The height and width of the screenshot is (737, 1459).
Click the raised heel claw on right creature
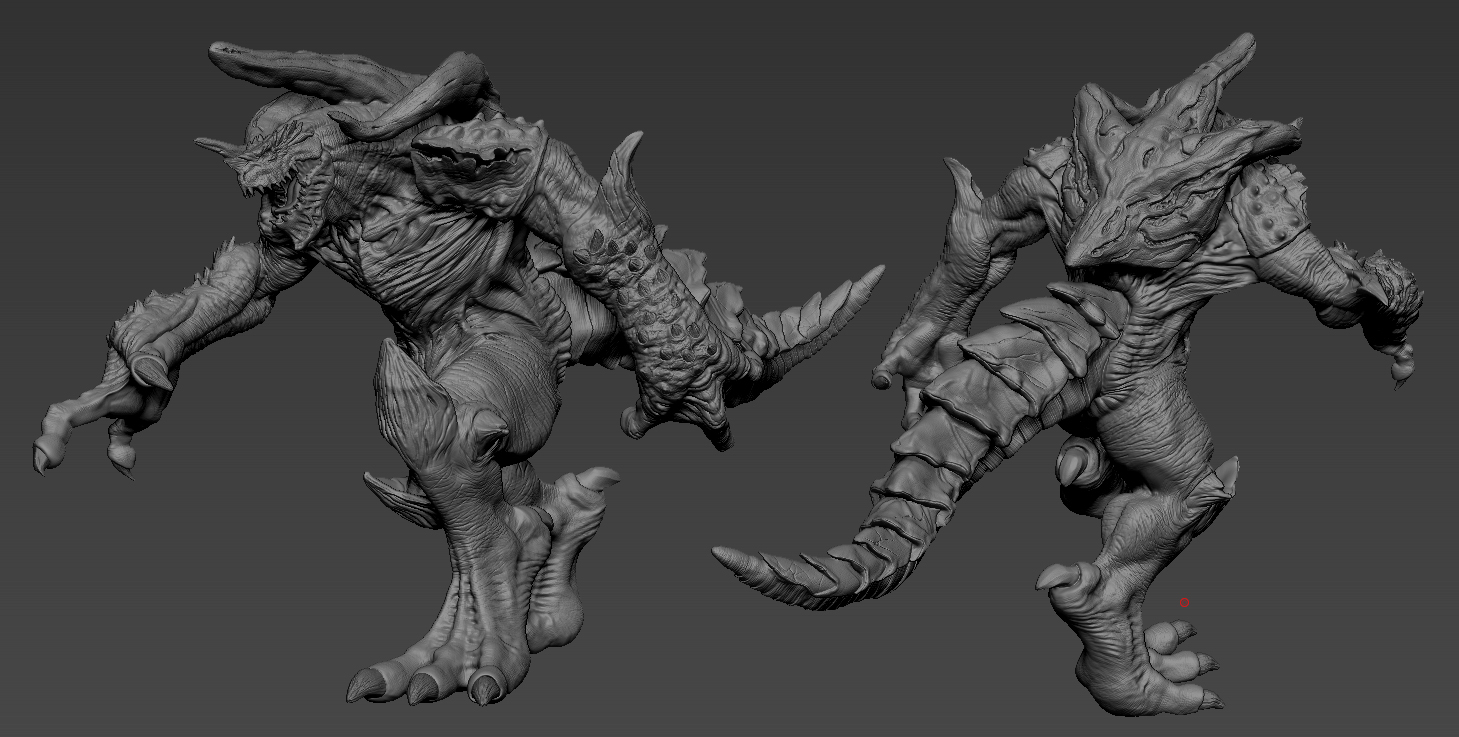click(1064, 574)
